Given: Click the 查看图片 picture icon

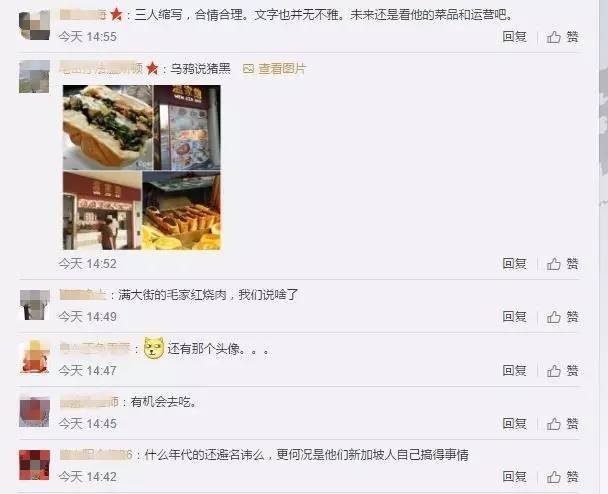Looking at the screenshot, I should [x=248, y=69].
